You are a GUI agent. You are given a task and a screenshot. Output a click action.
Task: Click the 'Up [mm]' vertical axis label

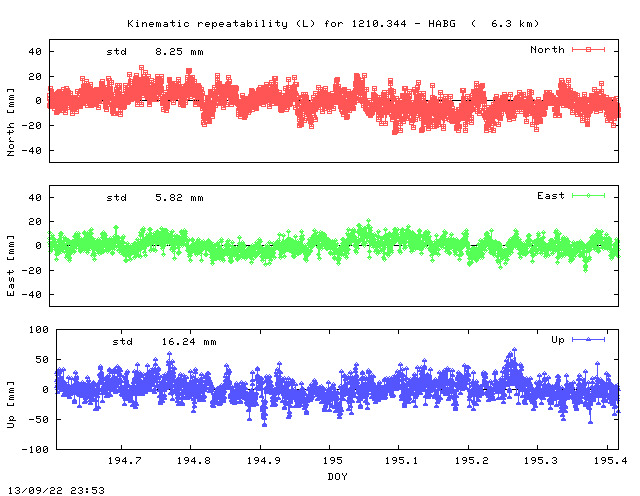(x=11, y=405)
